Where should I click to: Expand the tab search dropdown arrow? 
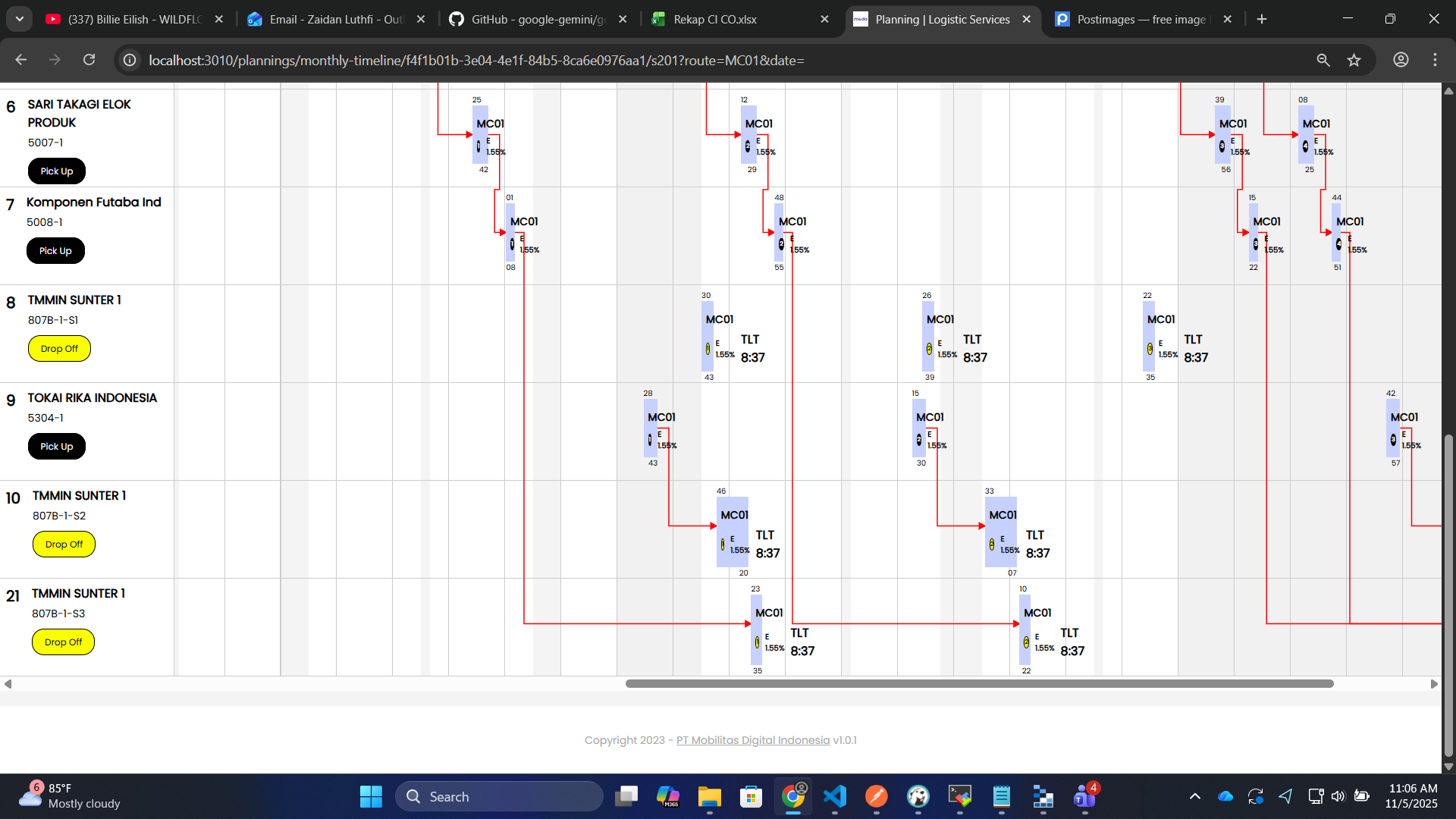(20, 19)
